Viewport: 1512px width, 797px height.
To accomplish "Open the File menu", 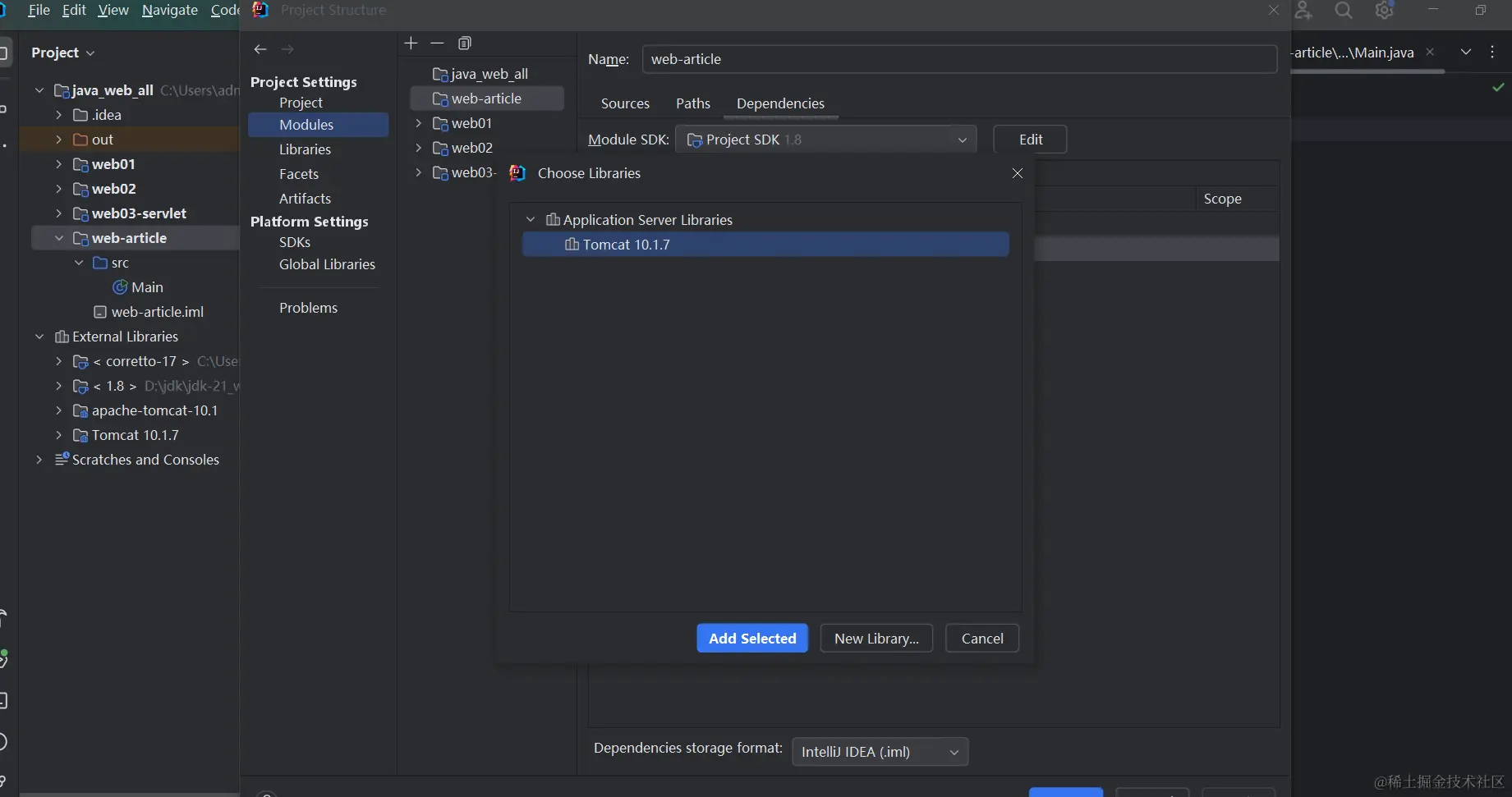I will (x=39, y=10).
